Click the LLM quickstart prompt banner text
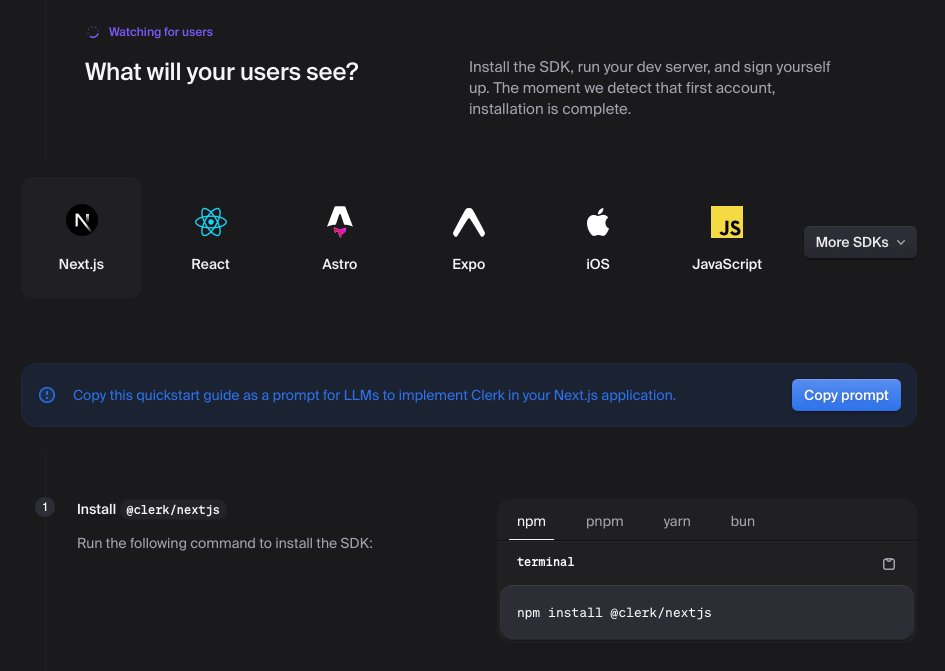The image size is (945, 671). pos(374,395)
